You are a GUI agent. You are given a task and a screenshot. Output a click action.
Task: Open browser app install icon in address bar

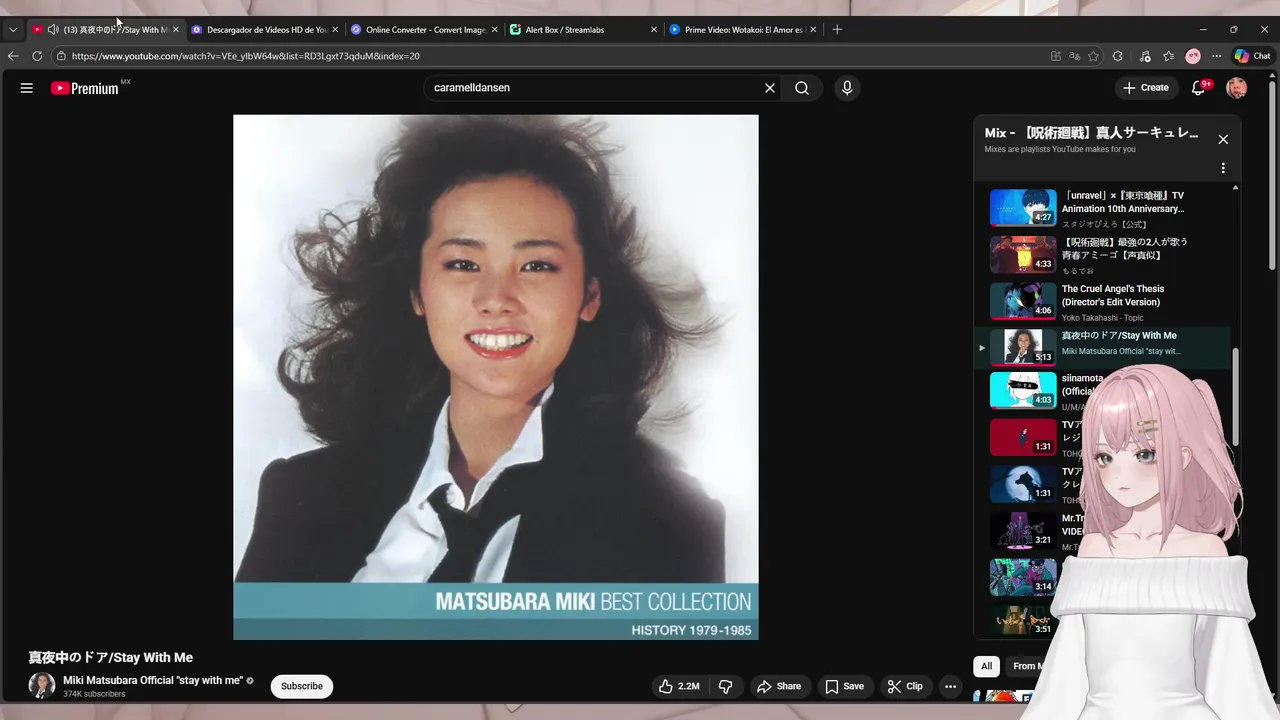coord(1056,56)
